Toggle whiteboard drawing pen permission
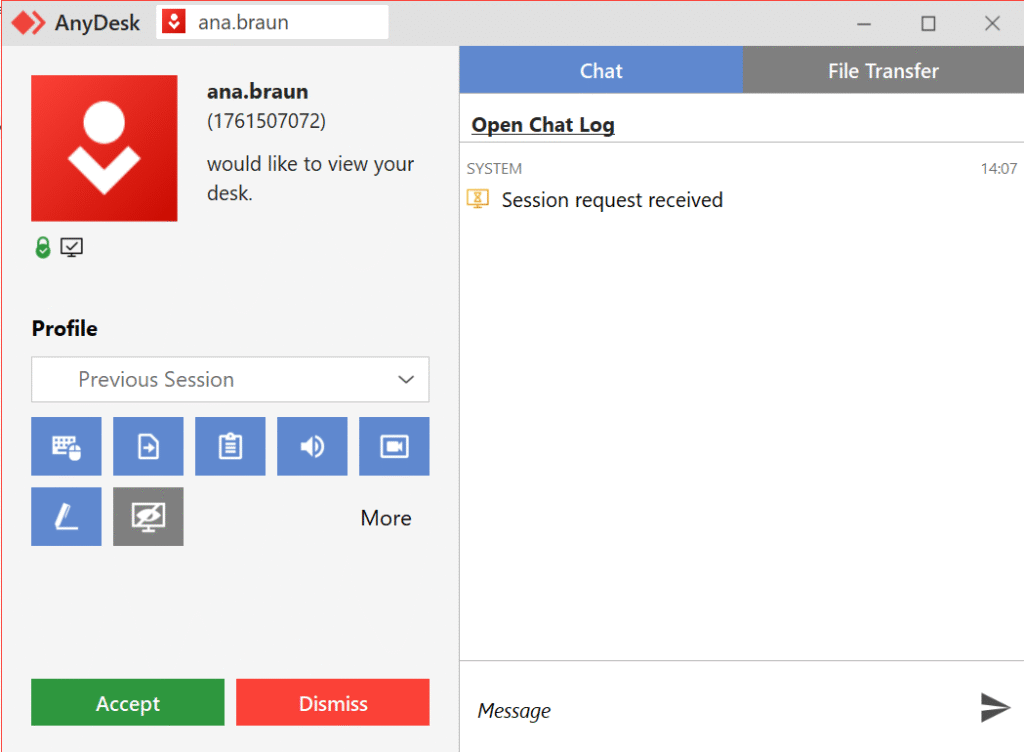 click(66, 516)
